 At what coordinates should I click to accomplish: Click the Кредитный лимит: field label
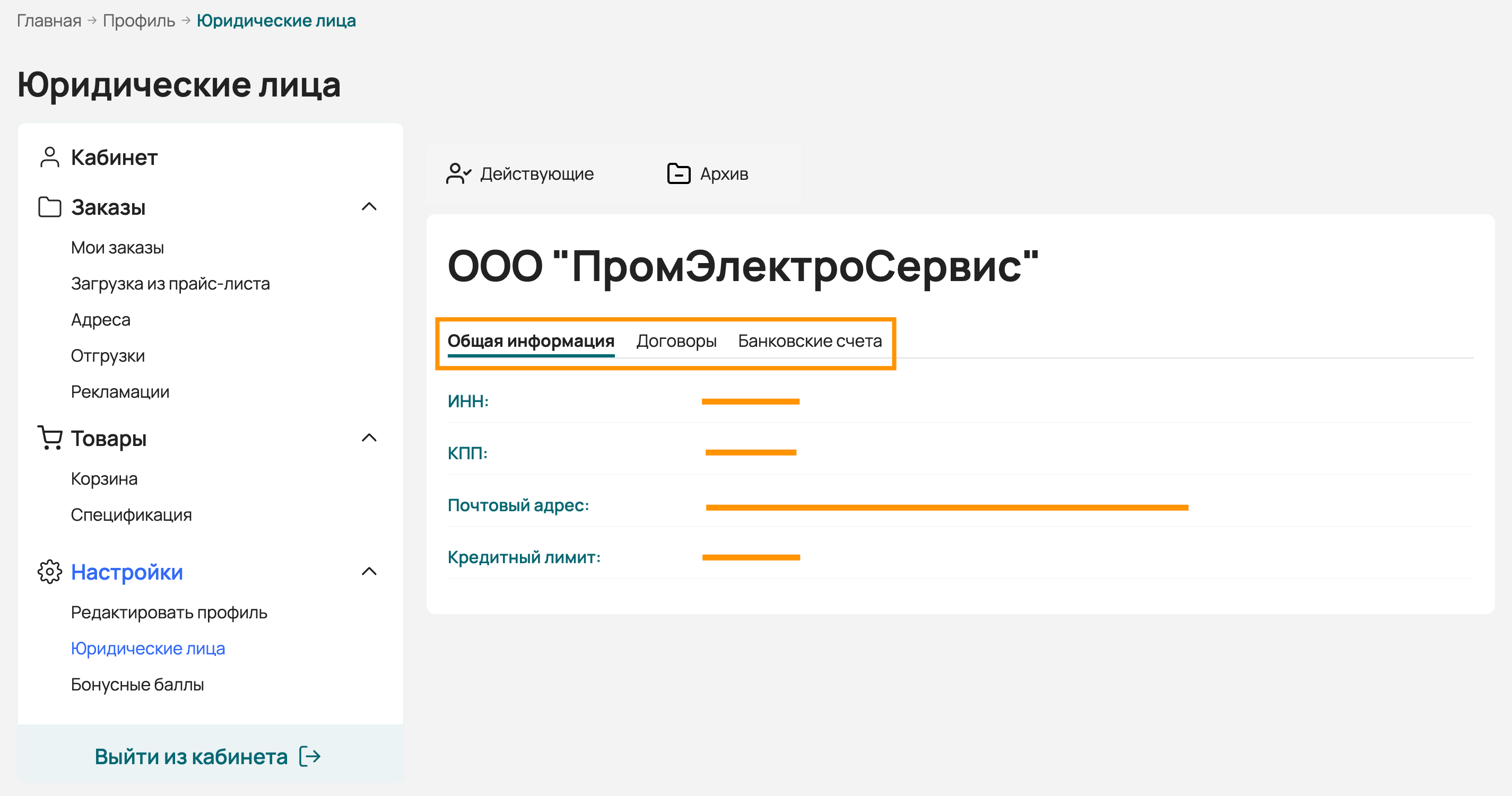[524, 557]
